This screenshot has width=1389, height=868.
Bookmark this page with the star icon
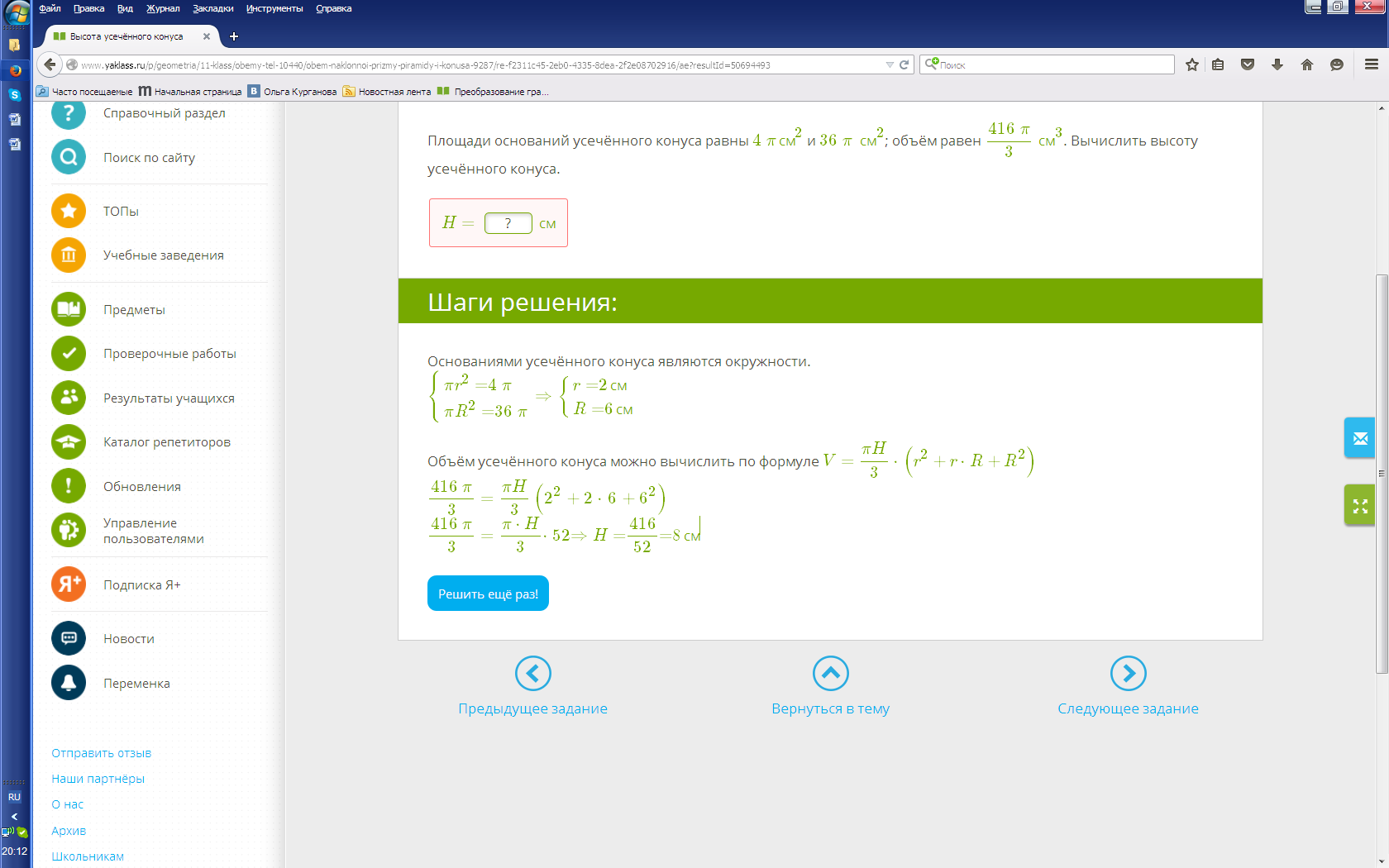1192,64
